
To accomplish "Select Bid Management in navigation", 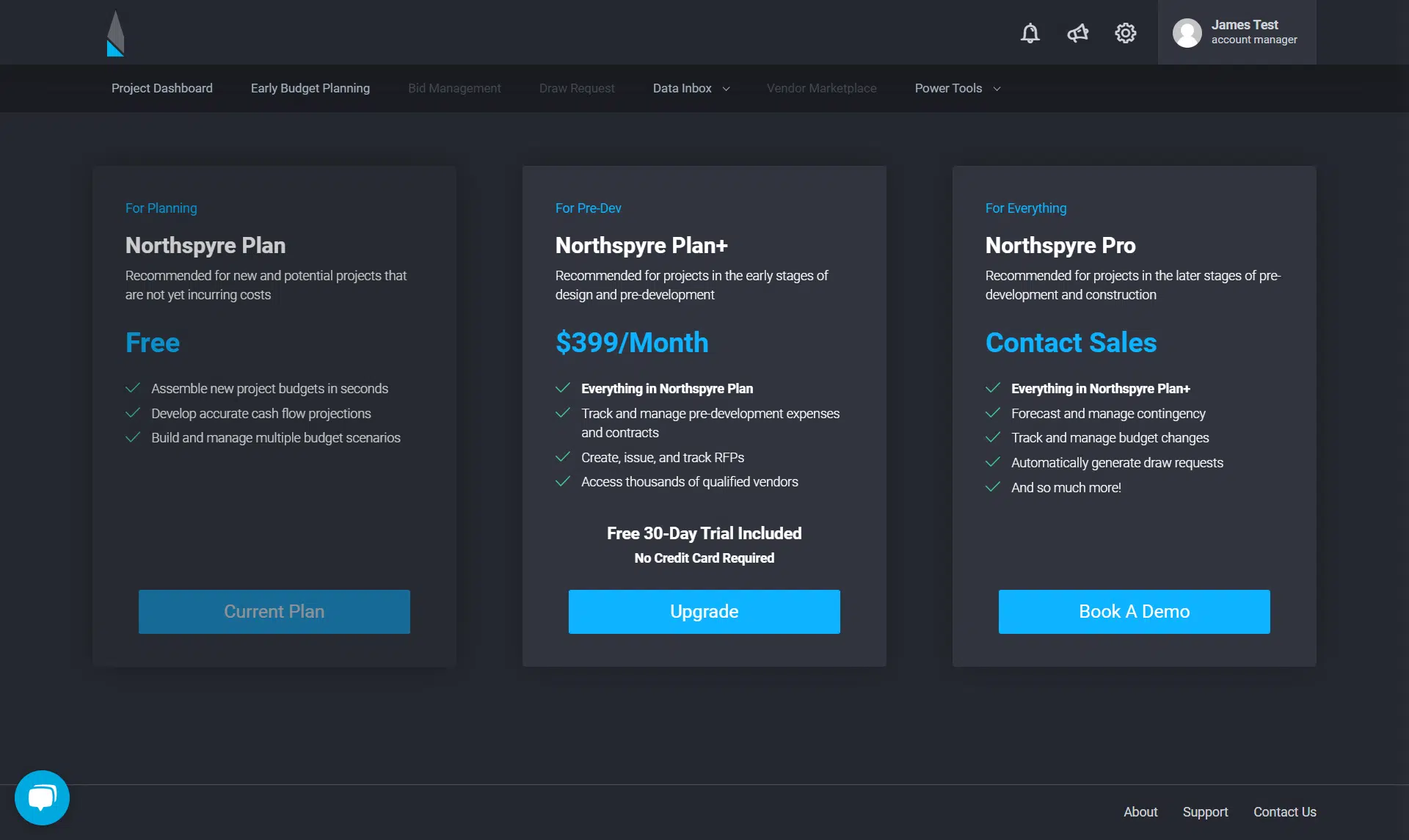I will click(x=454, y=88).
